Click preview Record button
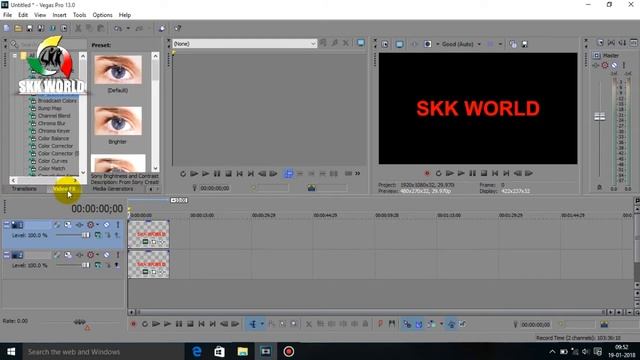Viewport: 640px width, 360px height. pos(427,173)
